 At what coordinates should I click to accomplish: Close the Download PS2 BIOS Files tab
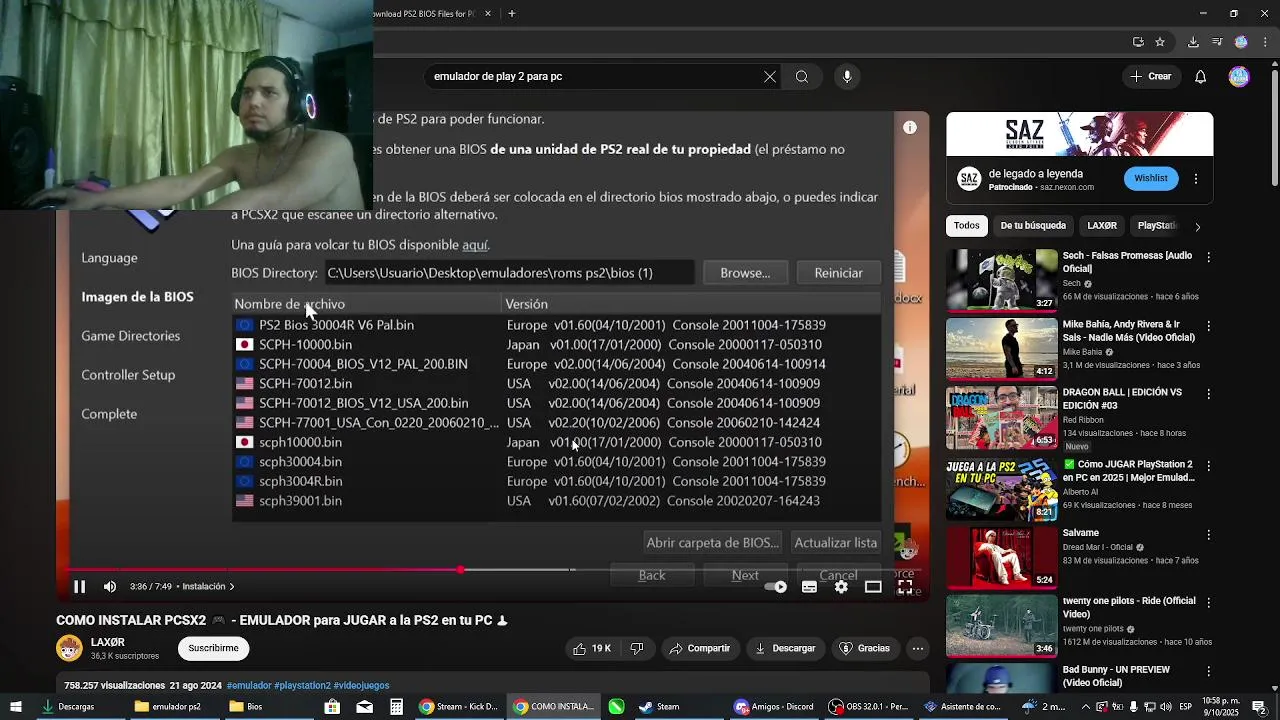click(488, 14)
